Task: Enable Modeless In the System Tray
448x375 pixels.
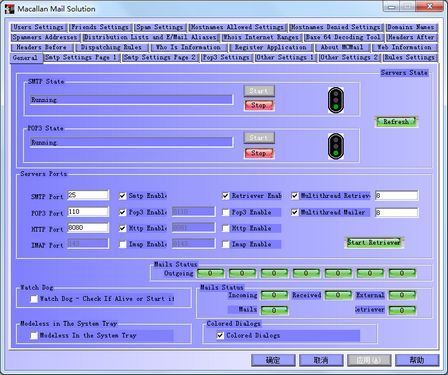Action: tap(34, 336)
